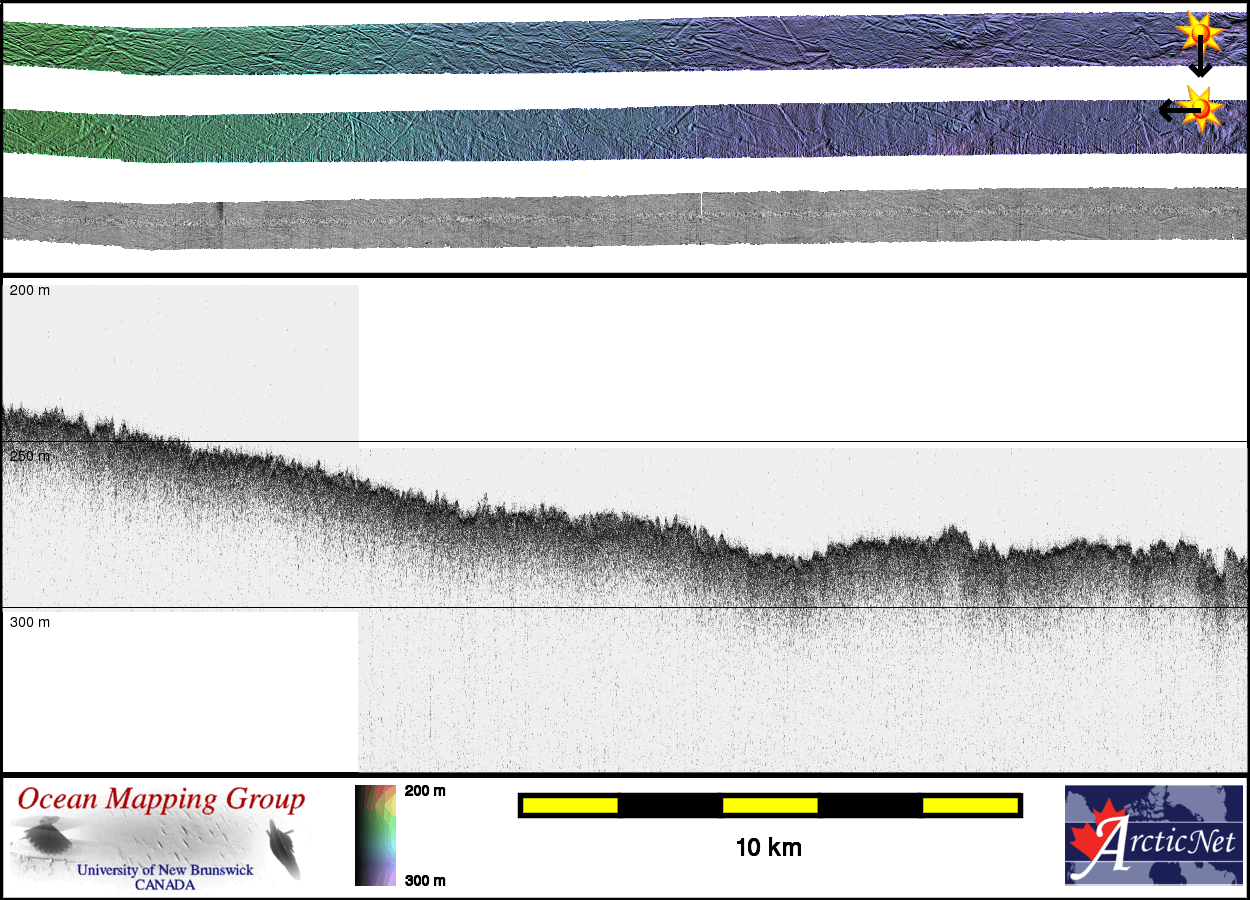Click the depth color legend swatch
The width and height of the screenshot is (1250, 900).
376,835
